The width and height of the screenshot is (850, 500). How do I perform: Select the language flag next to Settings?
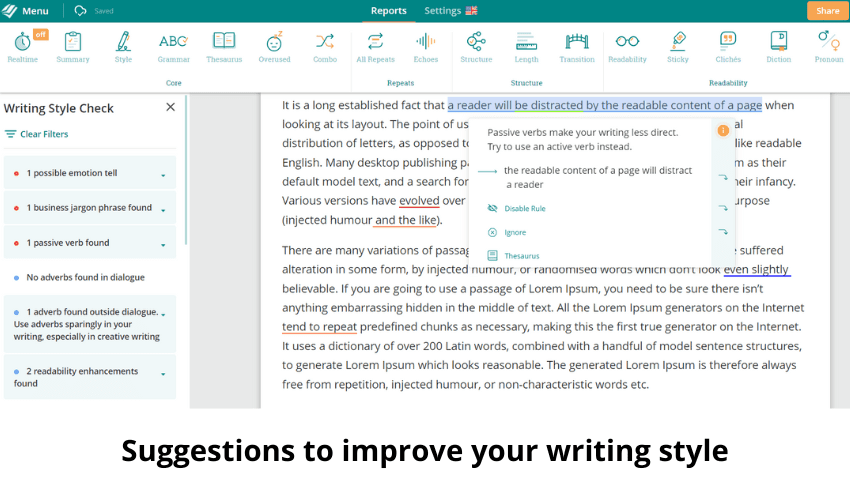coord(472,11)
